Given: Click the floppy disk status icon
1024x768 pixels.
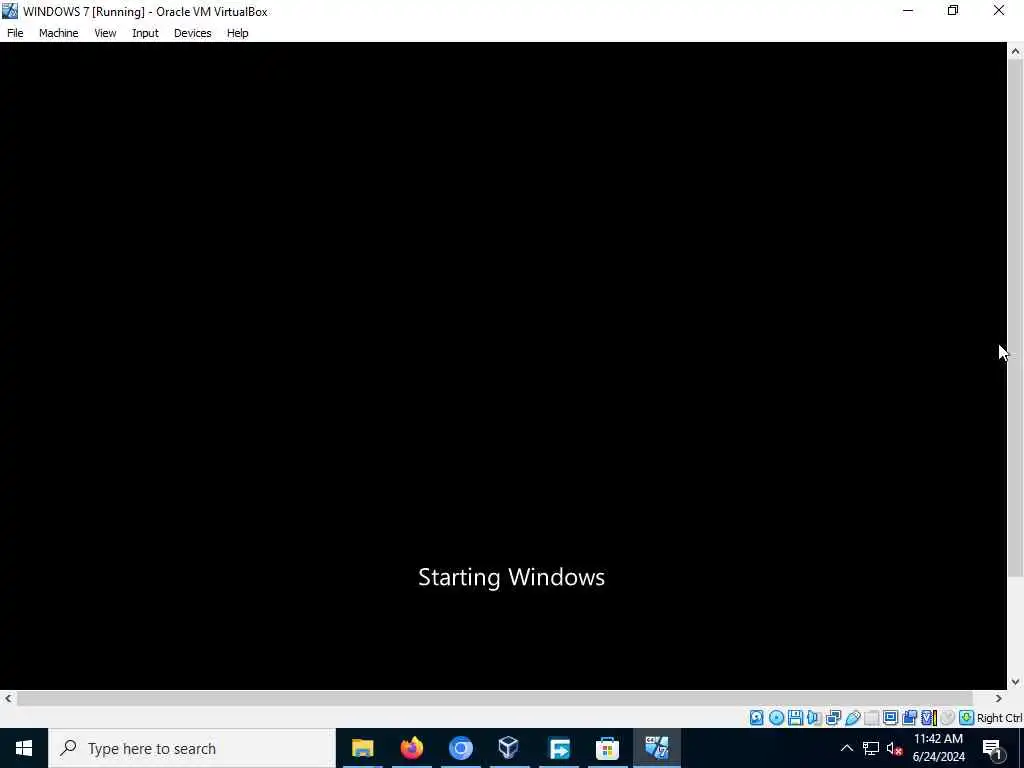Looking at the screenshot, I should pos(795,718).
